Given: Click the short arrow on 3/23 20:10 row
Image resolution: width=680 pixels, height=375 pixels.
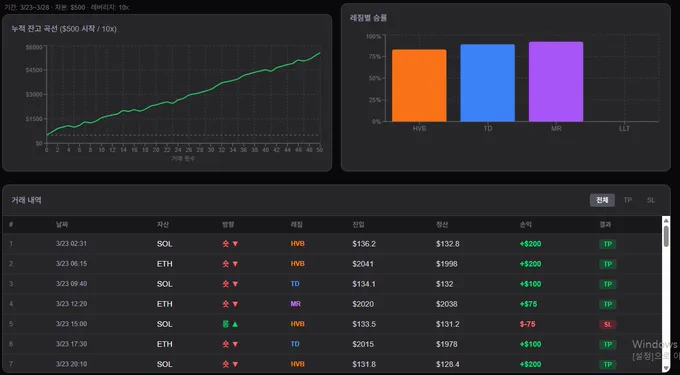Looking at the screenshot, I should coord(235,365).
